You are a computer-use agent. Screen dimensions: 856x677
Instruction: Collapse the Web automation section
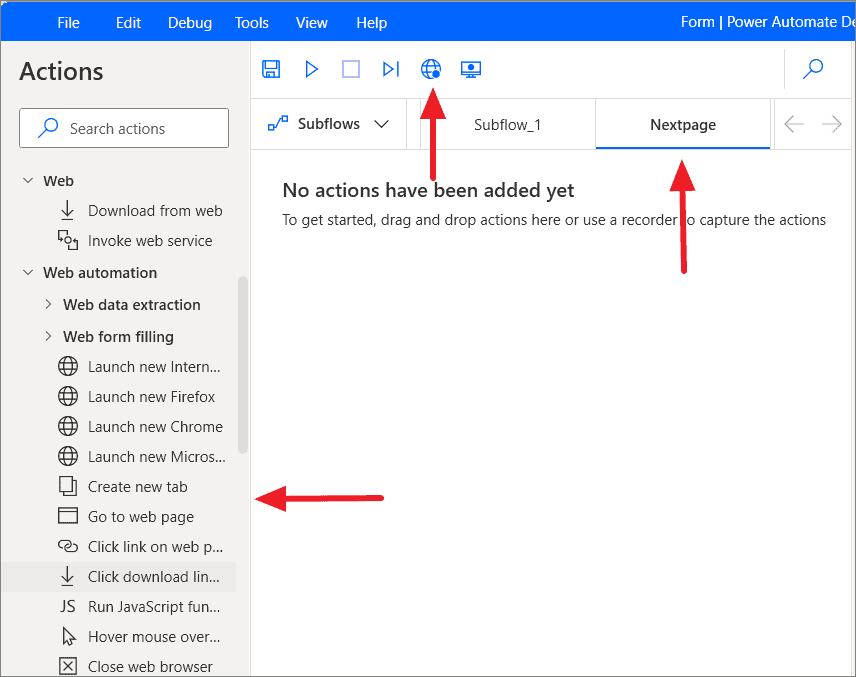point(28,272)
